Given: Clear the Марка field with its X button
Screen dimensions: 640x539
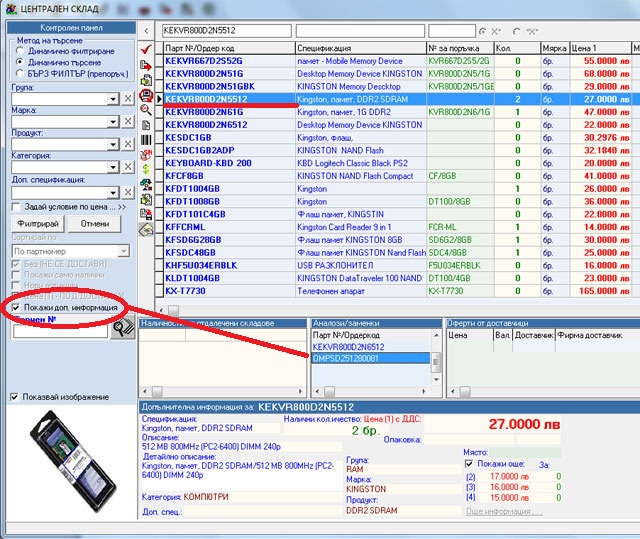Looking at the screenshot, I should 128,121.
